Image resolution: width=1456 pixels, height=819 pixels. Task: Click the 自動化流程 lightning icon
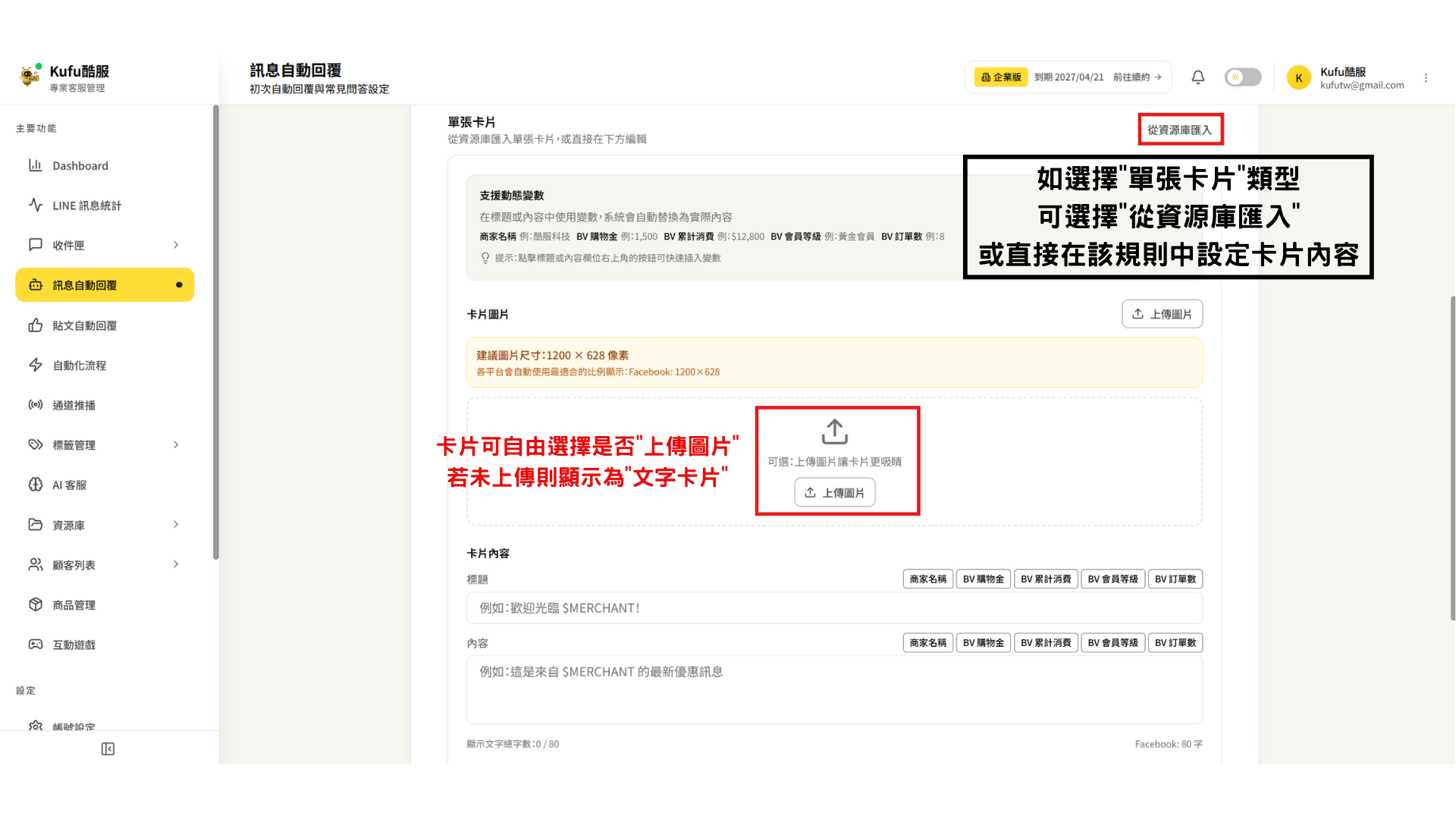coord(35,365)
